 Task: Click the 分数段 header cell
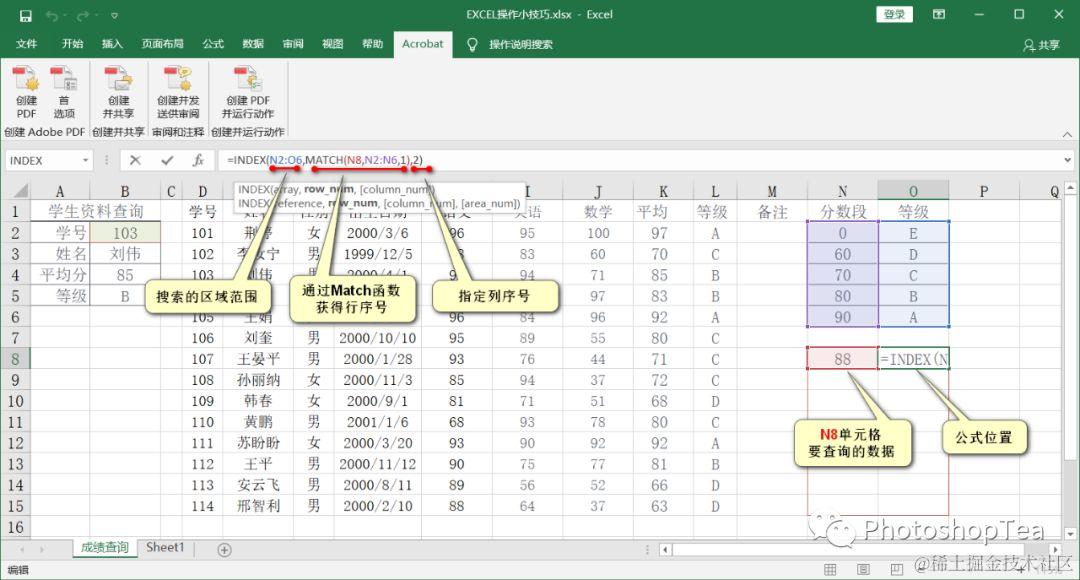coord(842,211)
